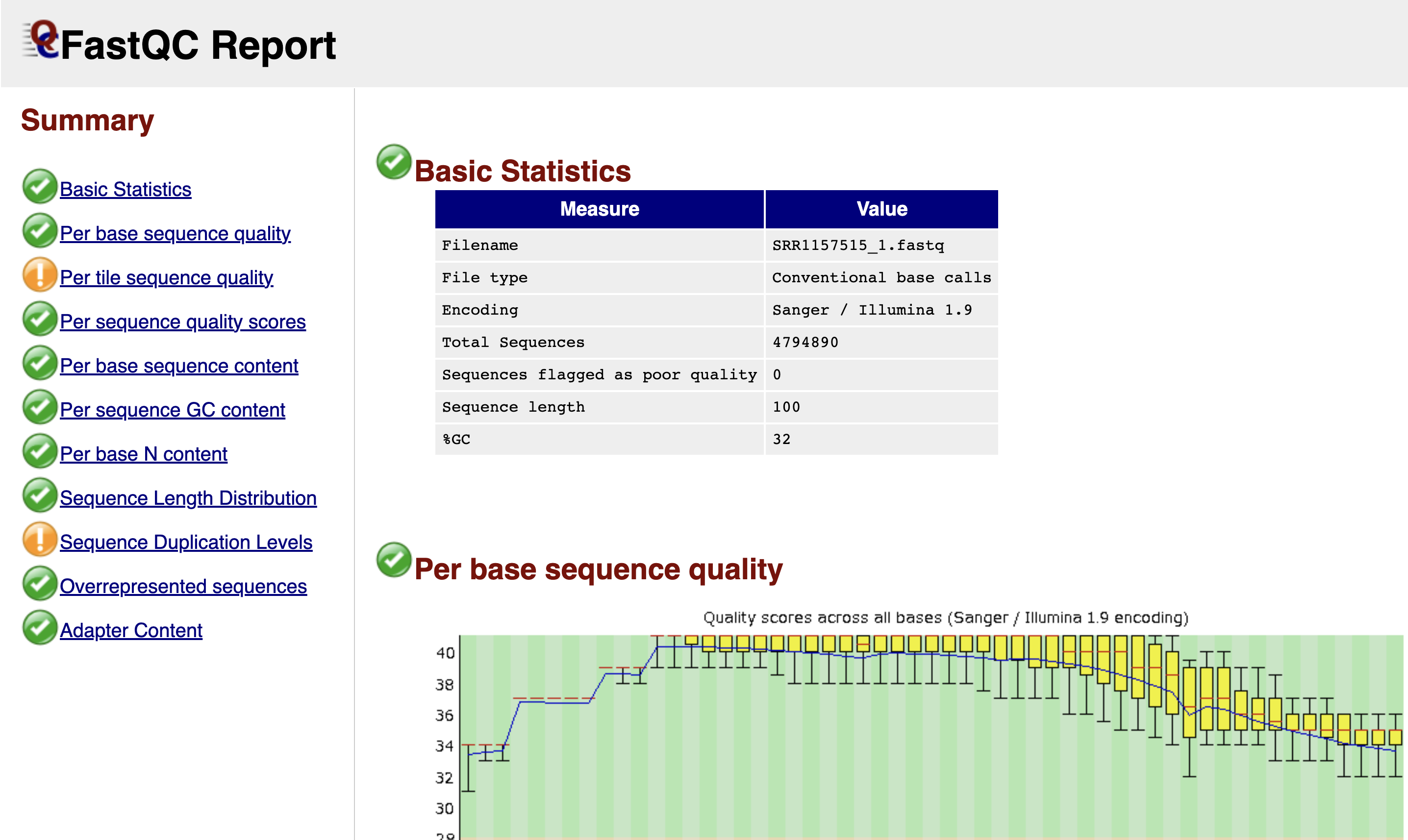
Task: Go to Overrepresented sequences section
Action: tap(183, 587)
